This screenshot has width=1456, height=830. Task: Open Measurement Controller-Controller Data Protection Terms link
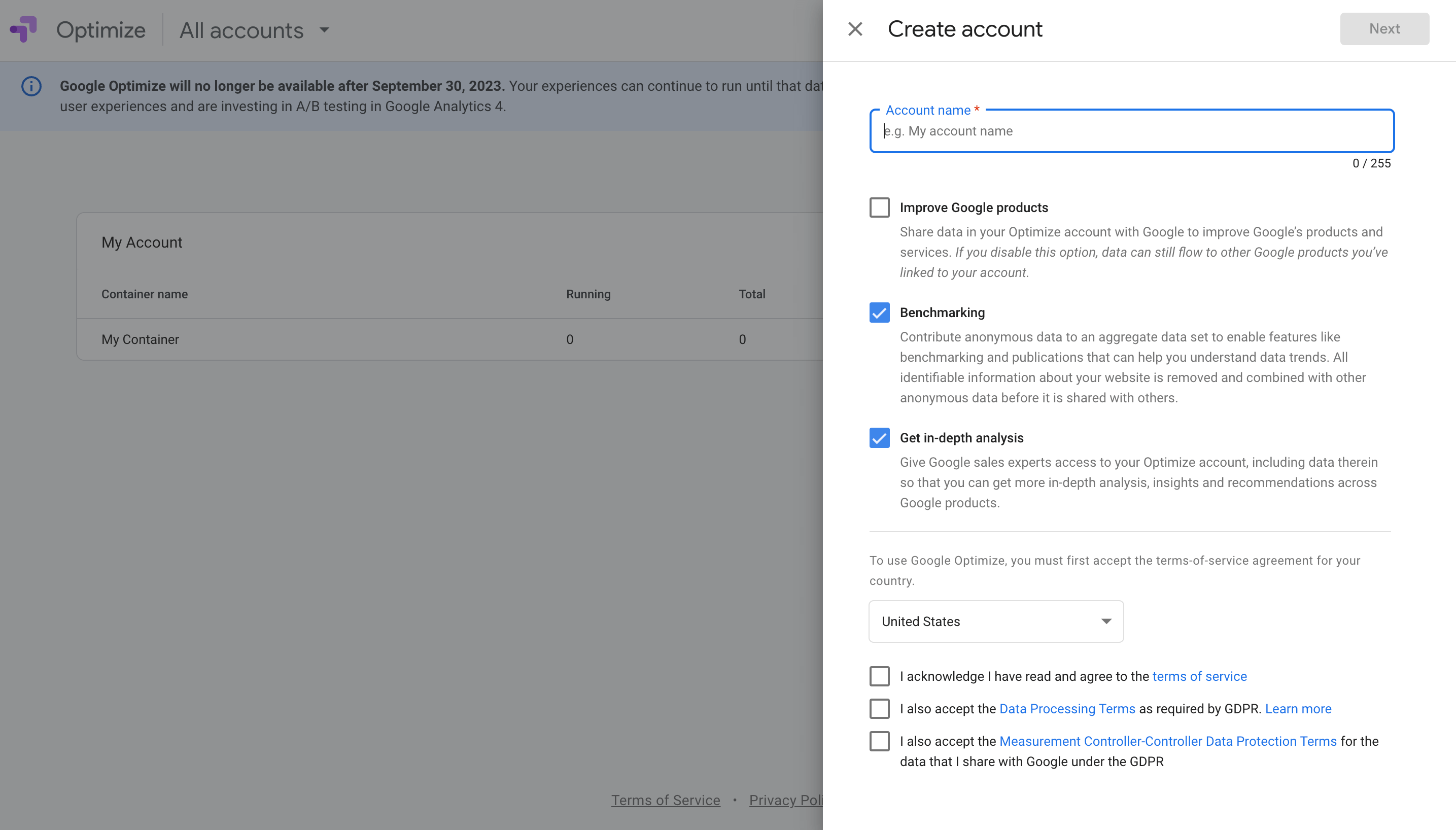(x=1168, y=741)
